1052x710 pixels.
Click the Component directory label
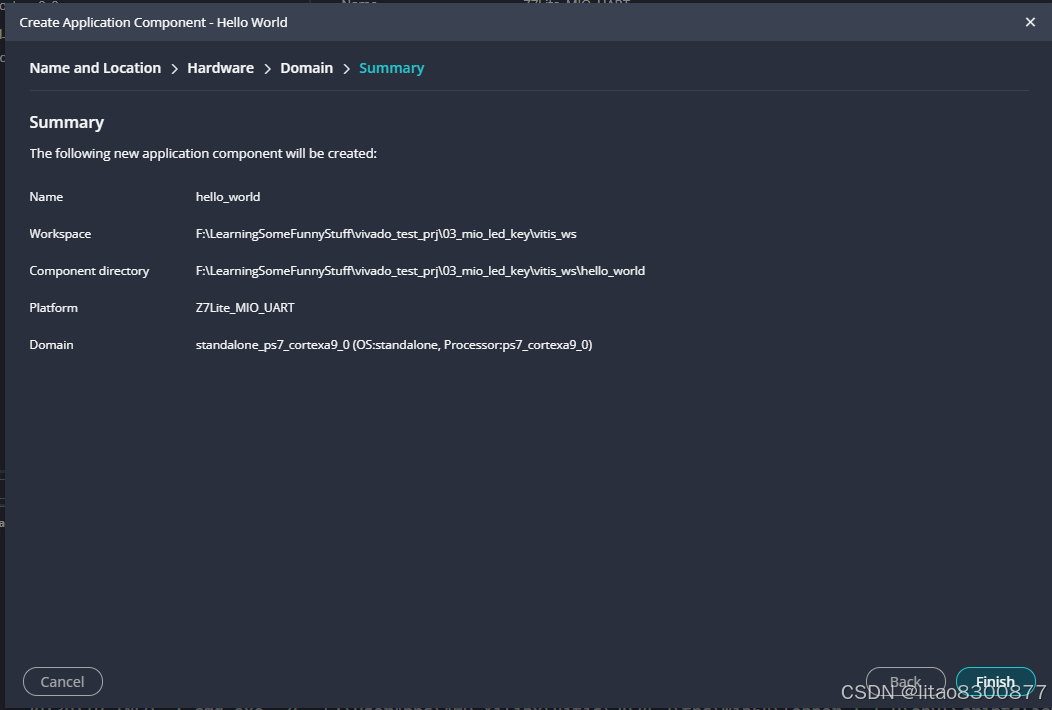click(x=89, y=270)
